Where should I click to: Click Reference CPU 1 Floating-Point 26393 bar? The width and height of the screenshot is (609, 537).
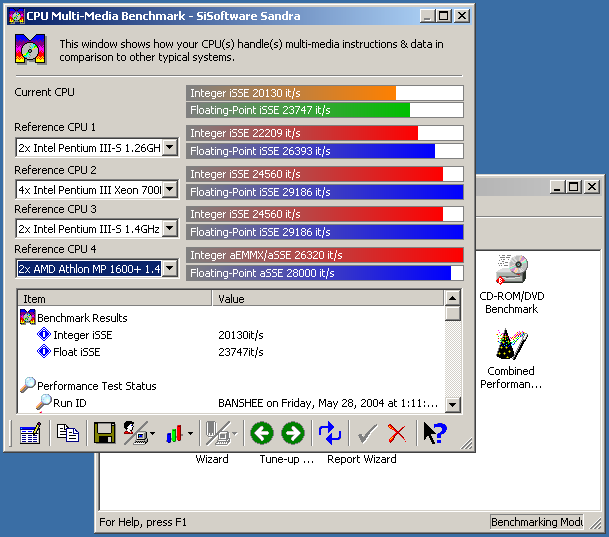325,151
